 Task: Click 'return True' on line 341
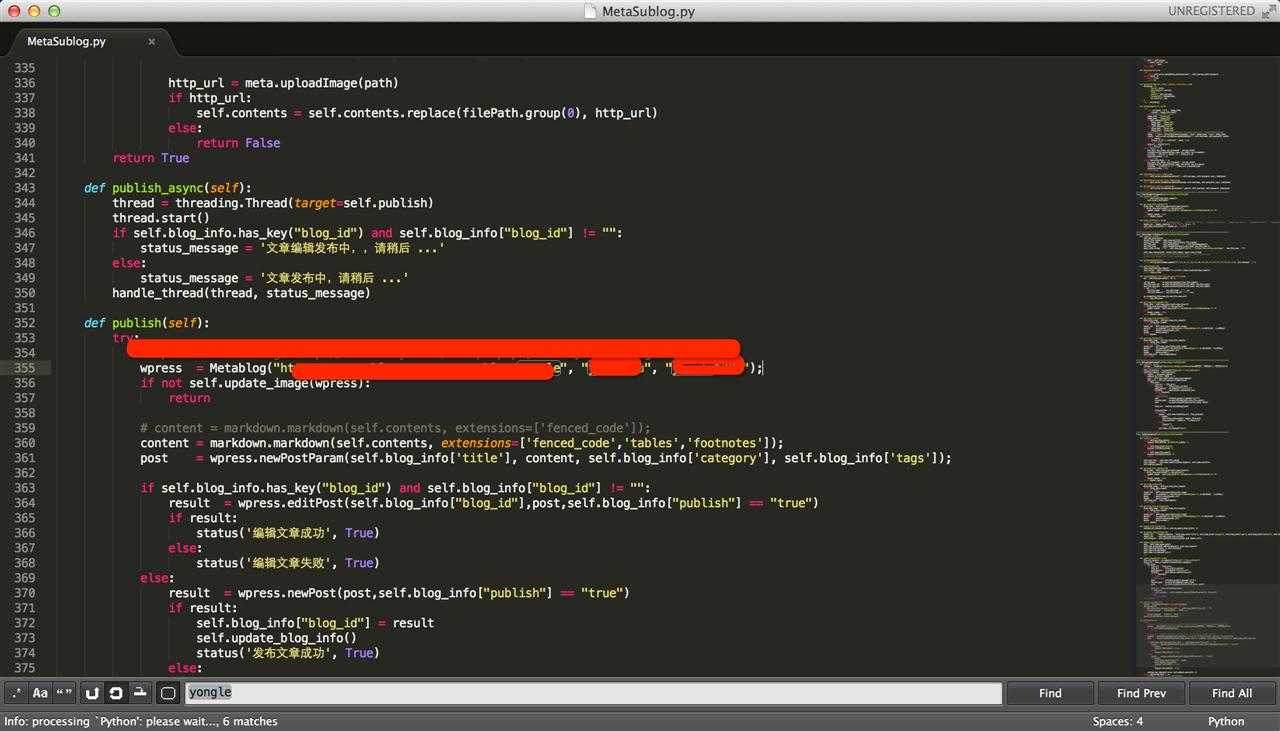coord(151,158)
